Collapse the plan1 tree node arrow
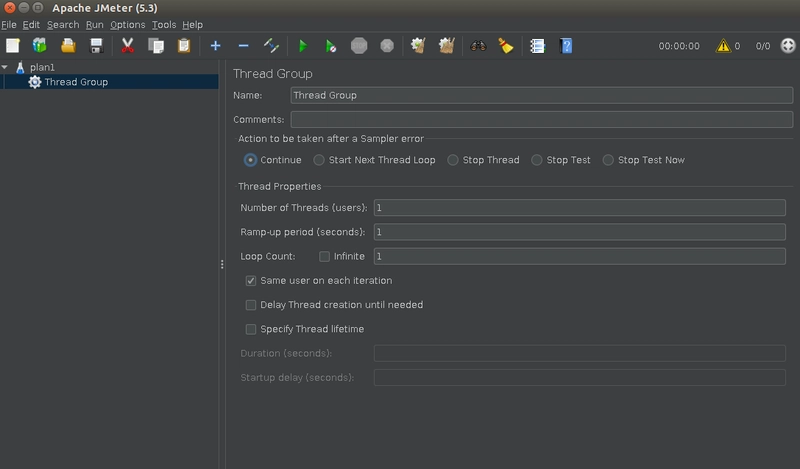800x469 pixels. coord(5,67)
